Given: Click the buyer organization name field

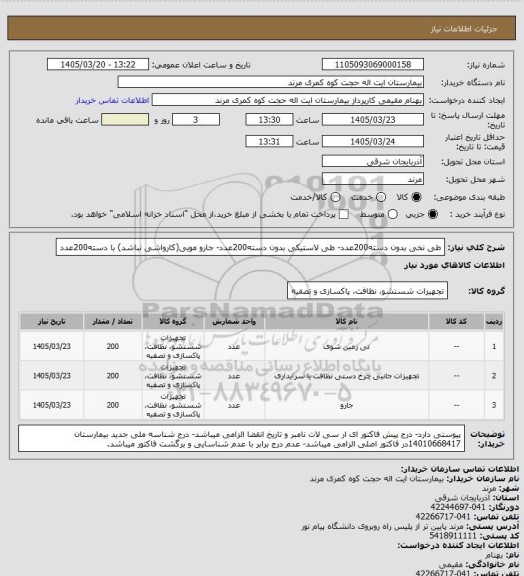Looking at the screenshot, I should tap(270, 82).
